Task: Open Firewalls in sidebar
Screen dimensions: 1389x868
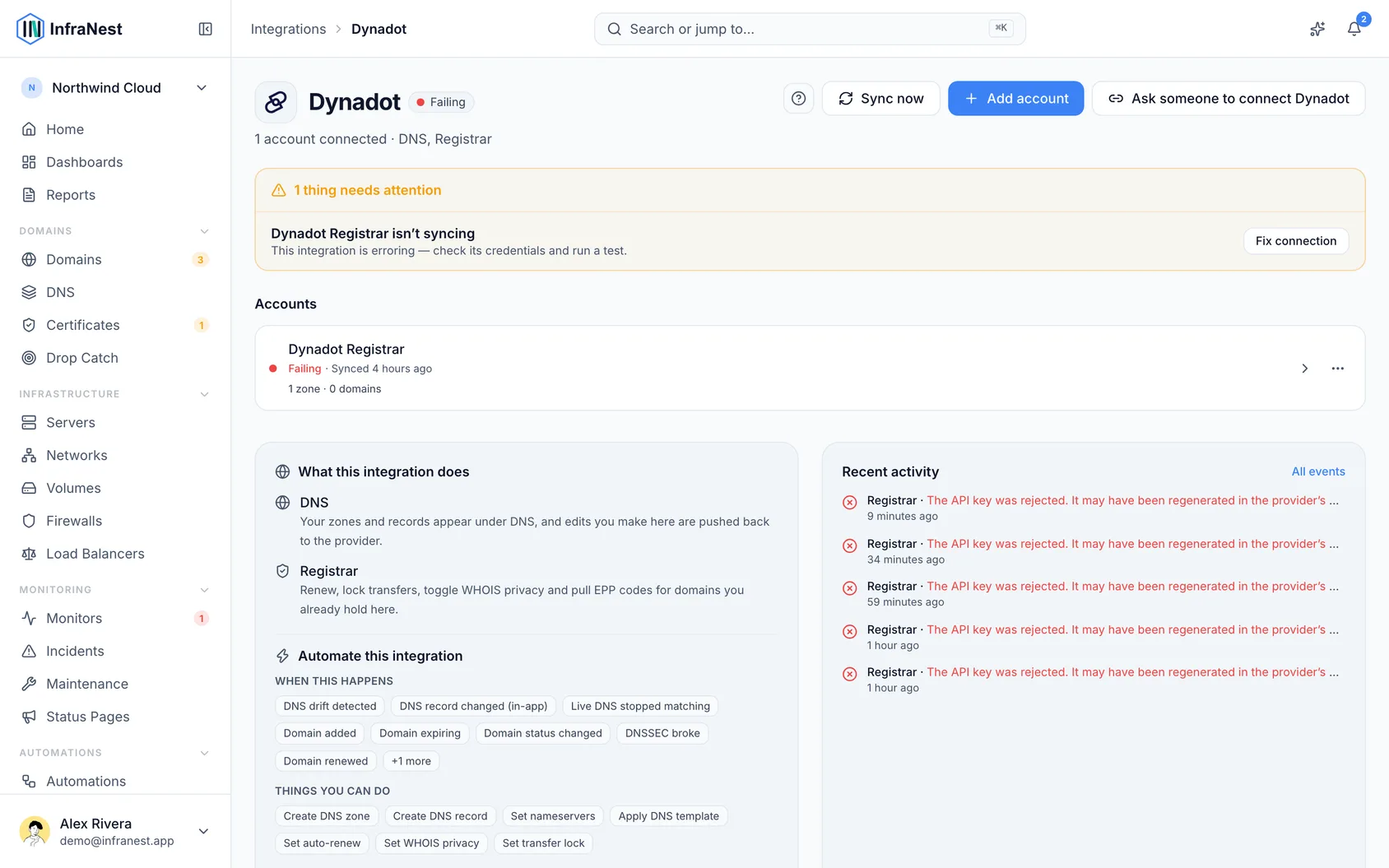Action: pos(115,521)
